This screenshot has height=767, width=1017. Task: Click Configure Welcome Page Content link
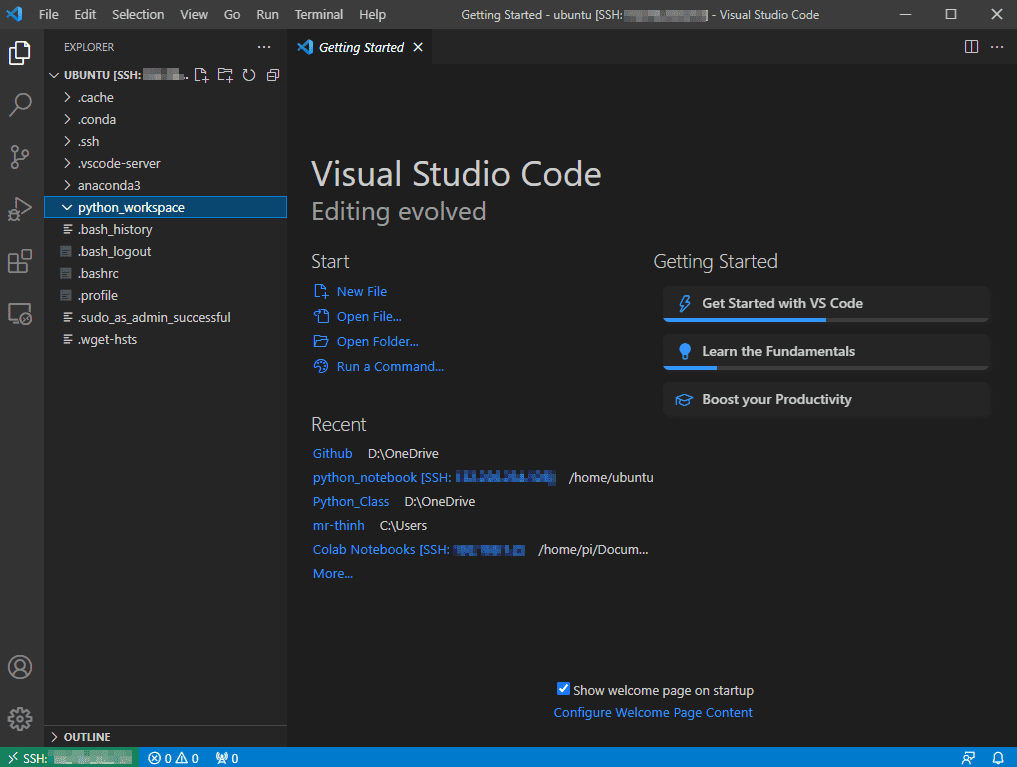653,712
